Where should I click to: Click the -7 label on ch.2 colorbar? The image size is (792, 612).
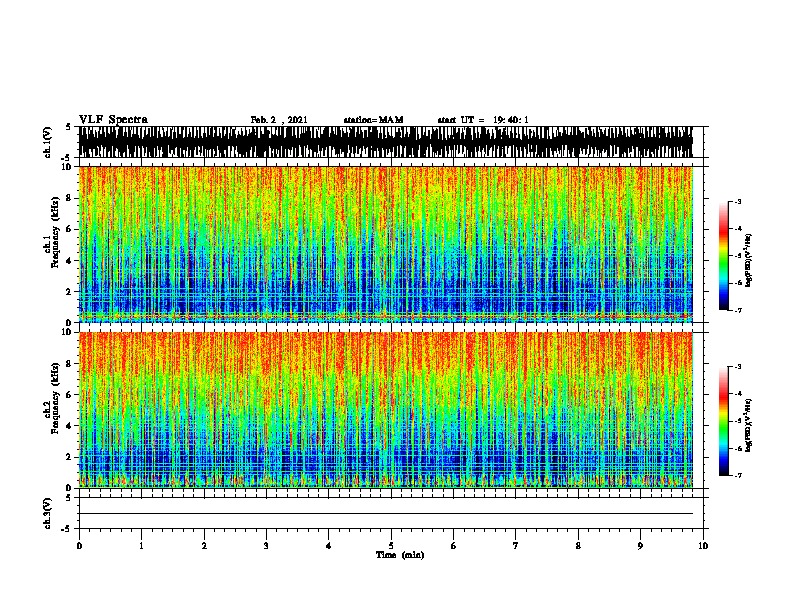click(738, 475)
